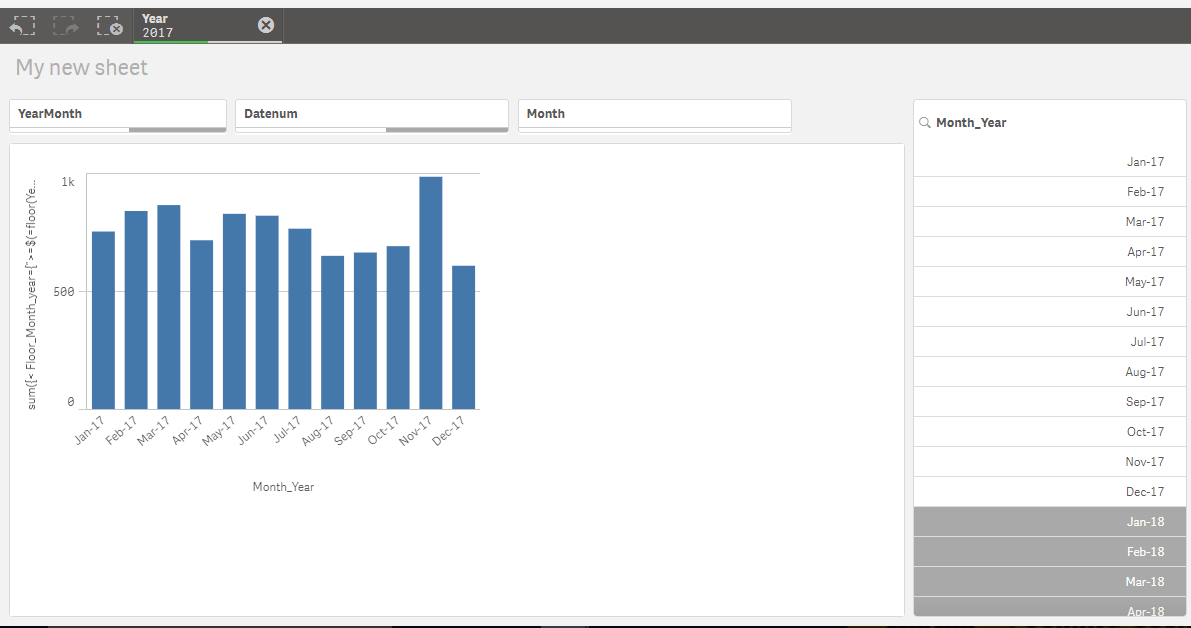This screenshot has width=1191, height=628.
Task: Click the Dec-17 bar in chart
Action: coord(463,338)
